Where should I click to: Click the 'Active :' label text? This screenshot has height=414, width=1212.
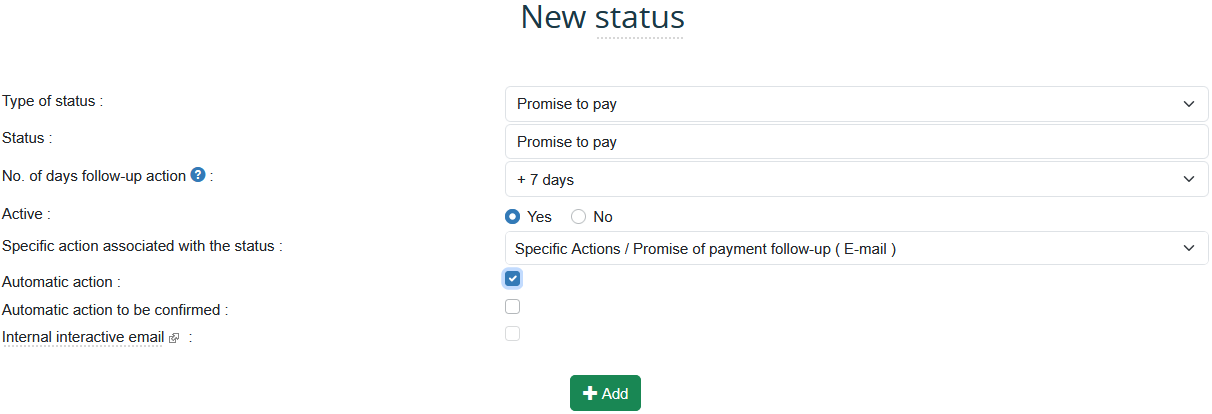26,213
